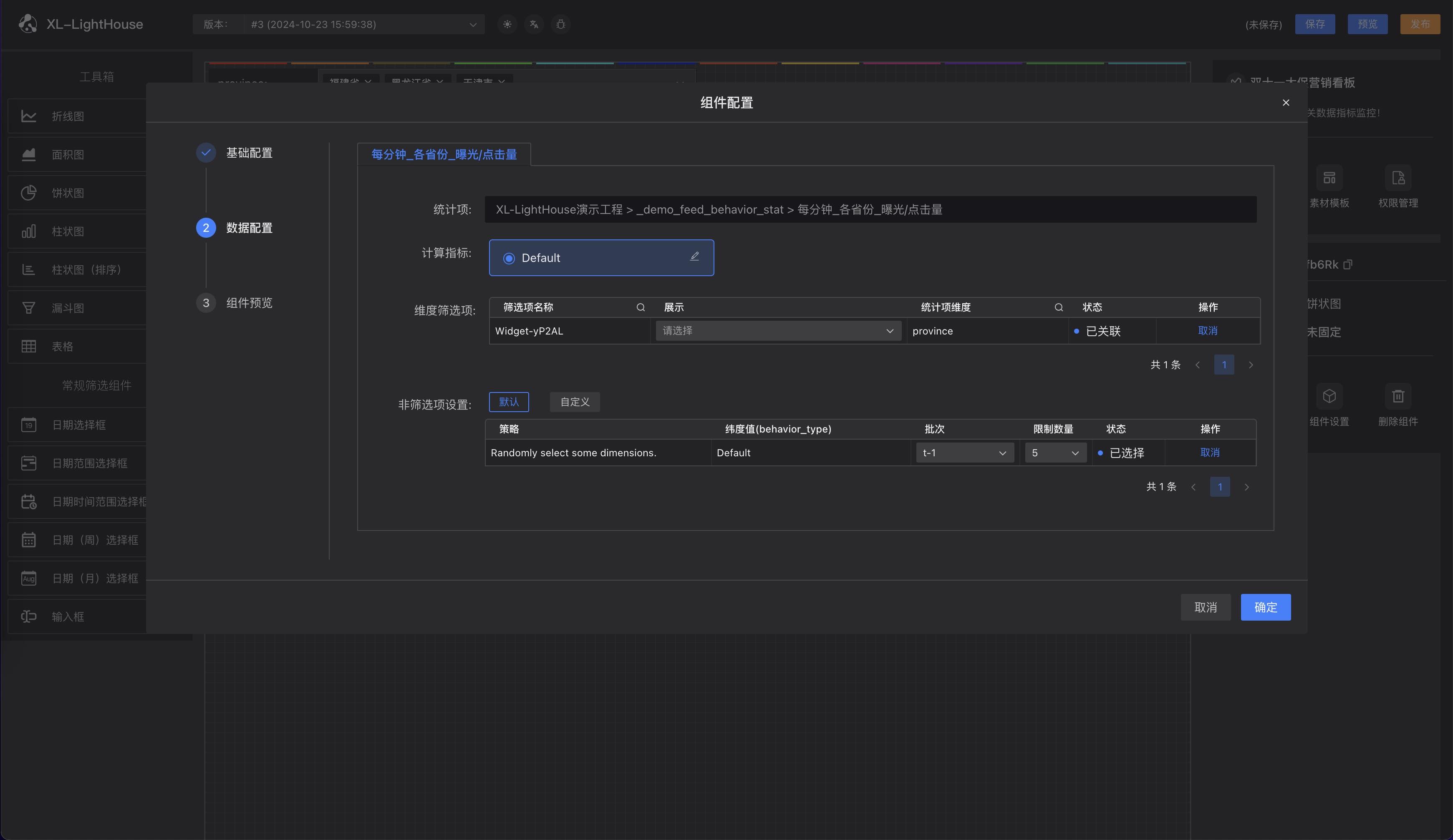Image resolution: width=1453 pixels, height=840 pixels.
Task: Open the 批次 t-1 dropdown
Action: [x=965, y=453]
